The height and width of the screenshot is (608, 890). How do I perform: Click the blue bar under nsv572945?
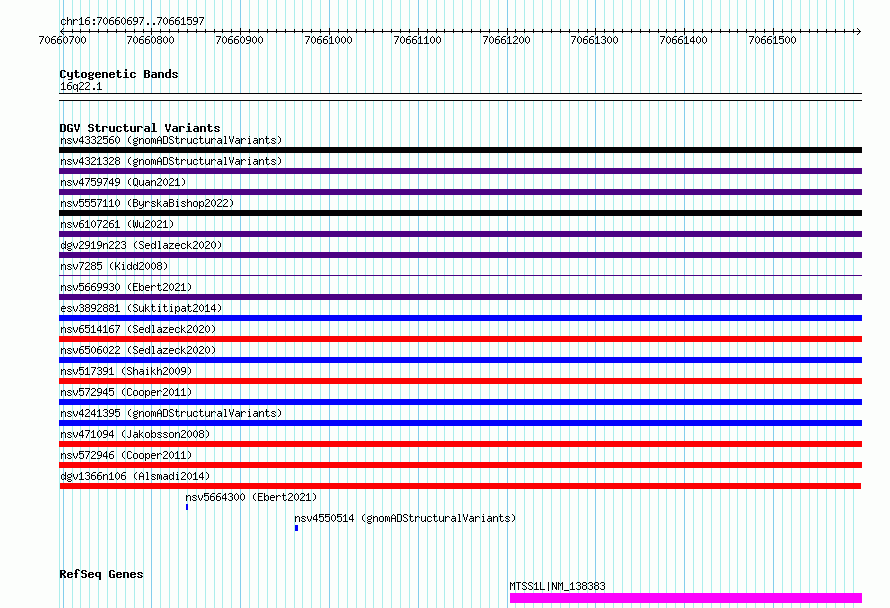pos(460,402)
